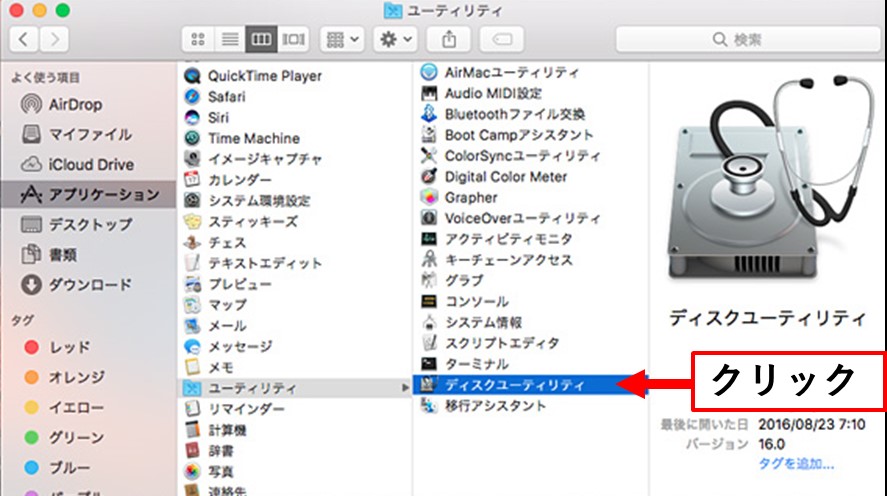Select the Siri app icon
Screen dimensions: 887x496
point(192,118)
